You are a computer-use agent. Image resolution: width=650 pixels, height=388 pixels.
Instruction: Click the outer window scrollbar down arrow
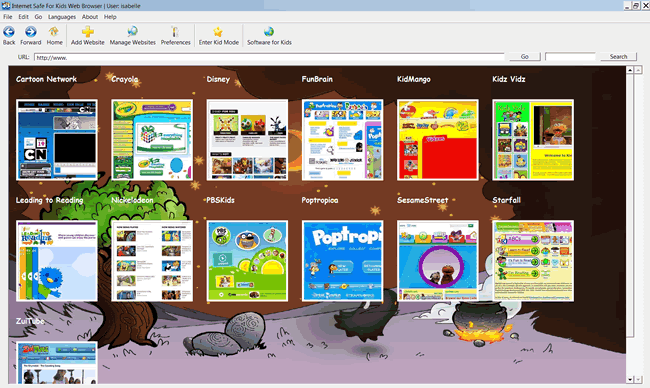tap(638, 379)
